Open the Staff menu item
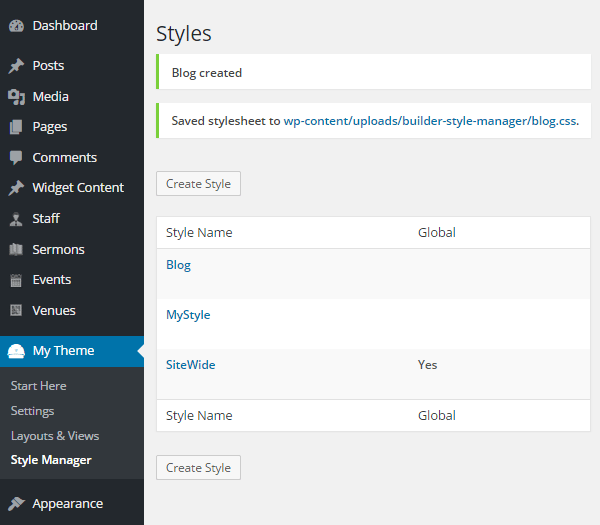Image resolution: width=600 pixels, height=525 pixels. point(72,219)
